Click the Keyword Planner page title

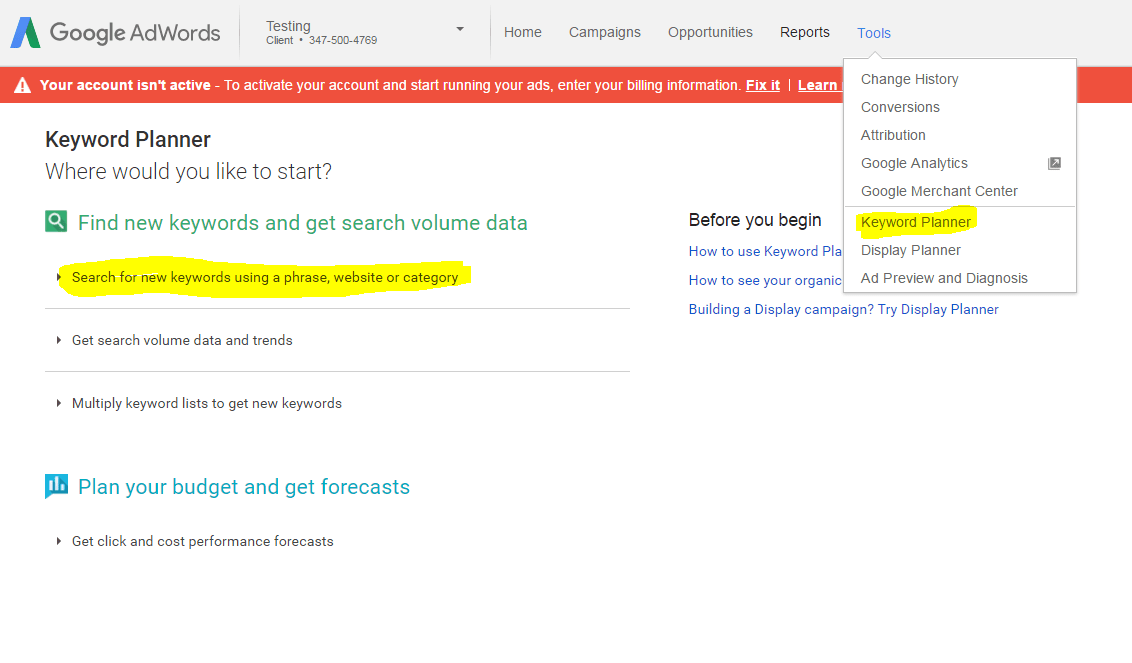click(128, 139)
